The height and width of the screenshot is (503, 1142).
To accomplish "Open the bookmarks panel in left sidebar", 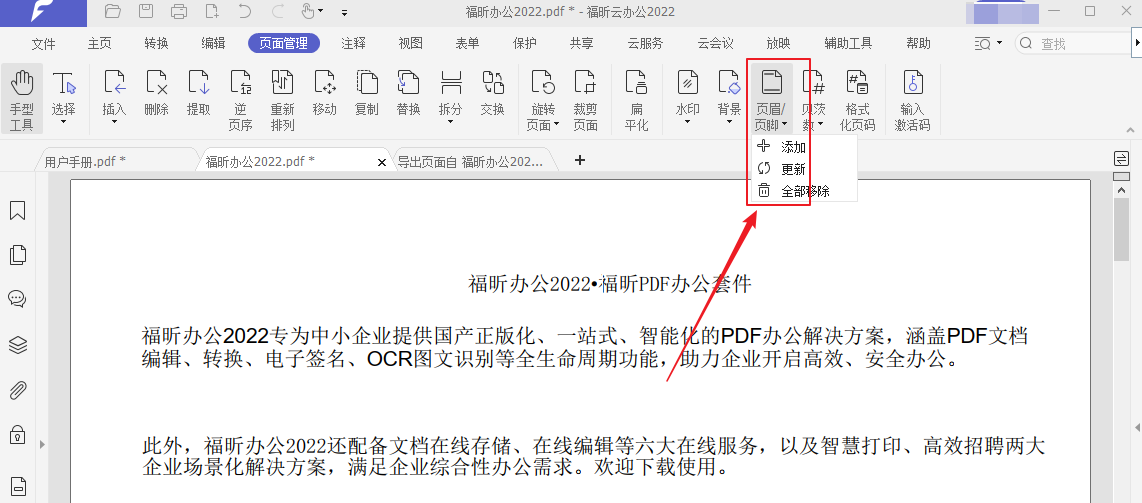I will 17,211.
